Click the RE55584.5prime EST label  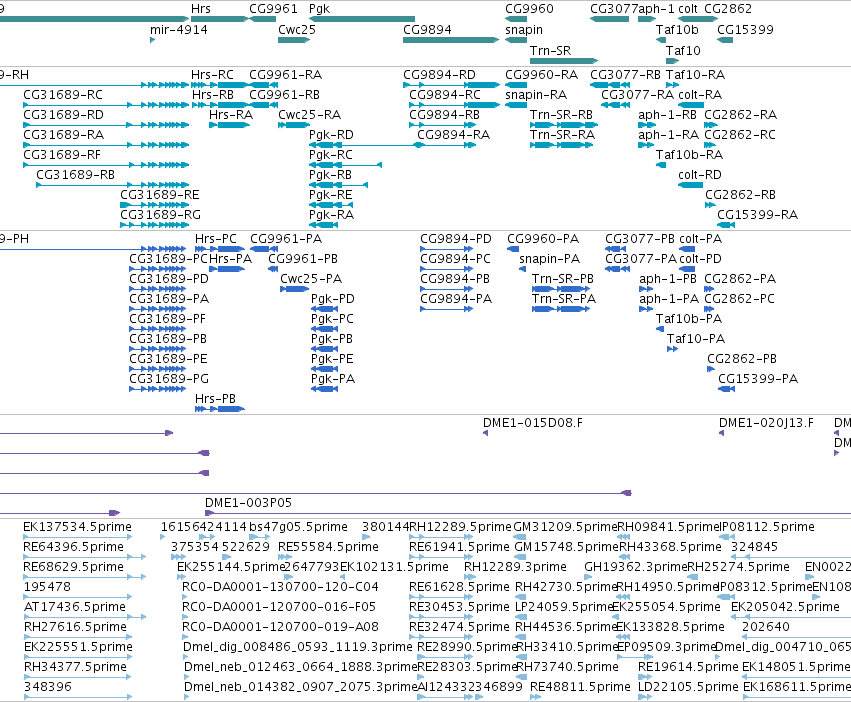328,546
